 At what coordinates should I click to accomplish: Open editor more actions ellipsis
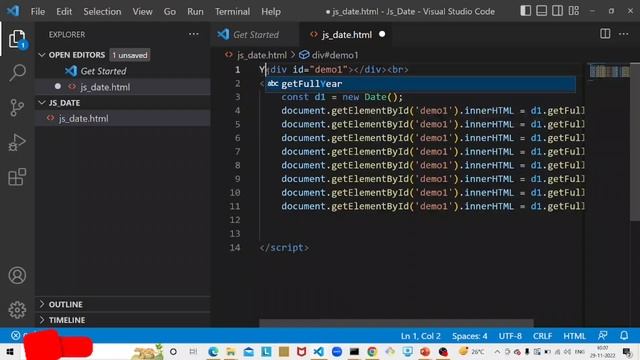pos(624,34)
